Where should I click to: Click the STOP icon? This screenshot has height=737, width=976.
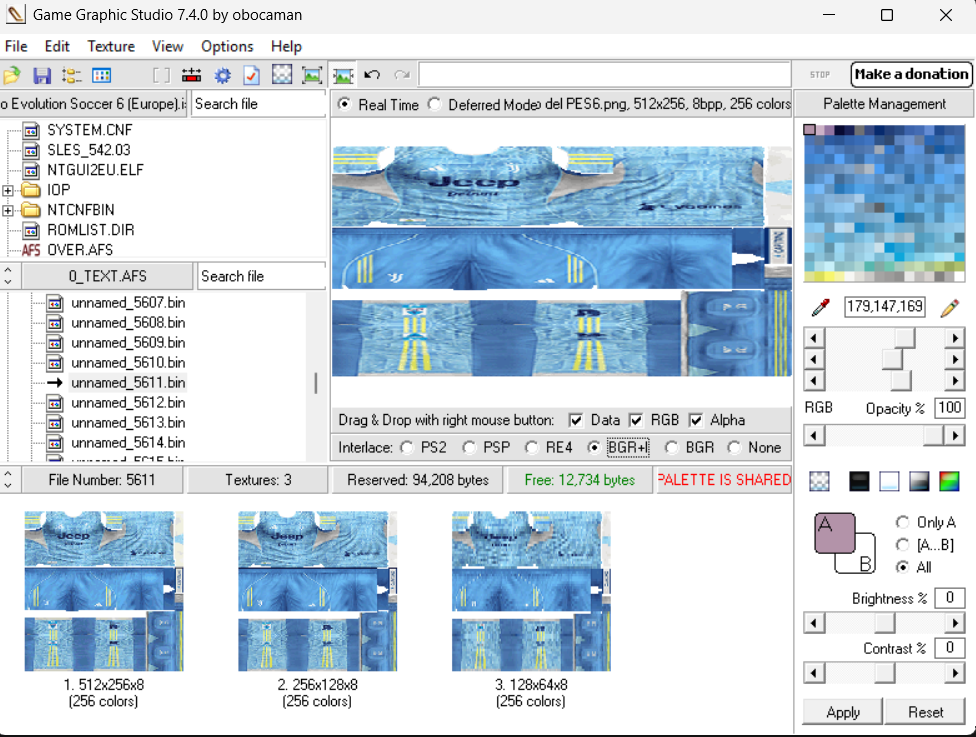tap(820, 75)
